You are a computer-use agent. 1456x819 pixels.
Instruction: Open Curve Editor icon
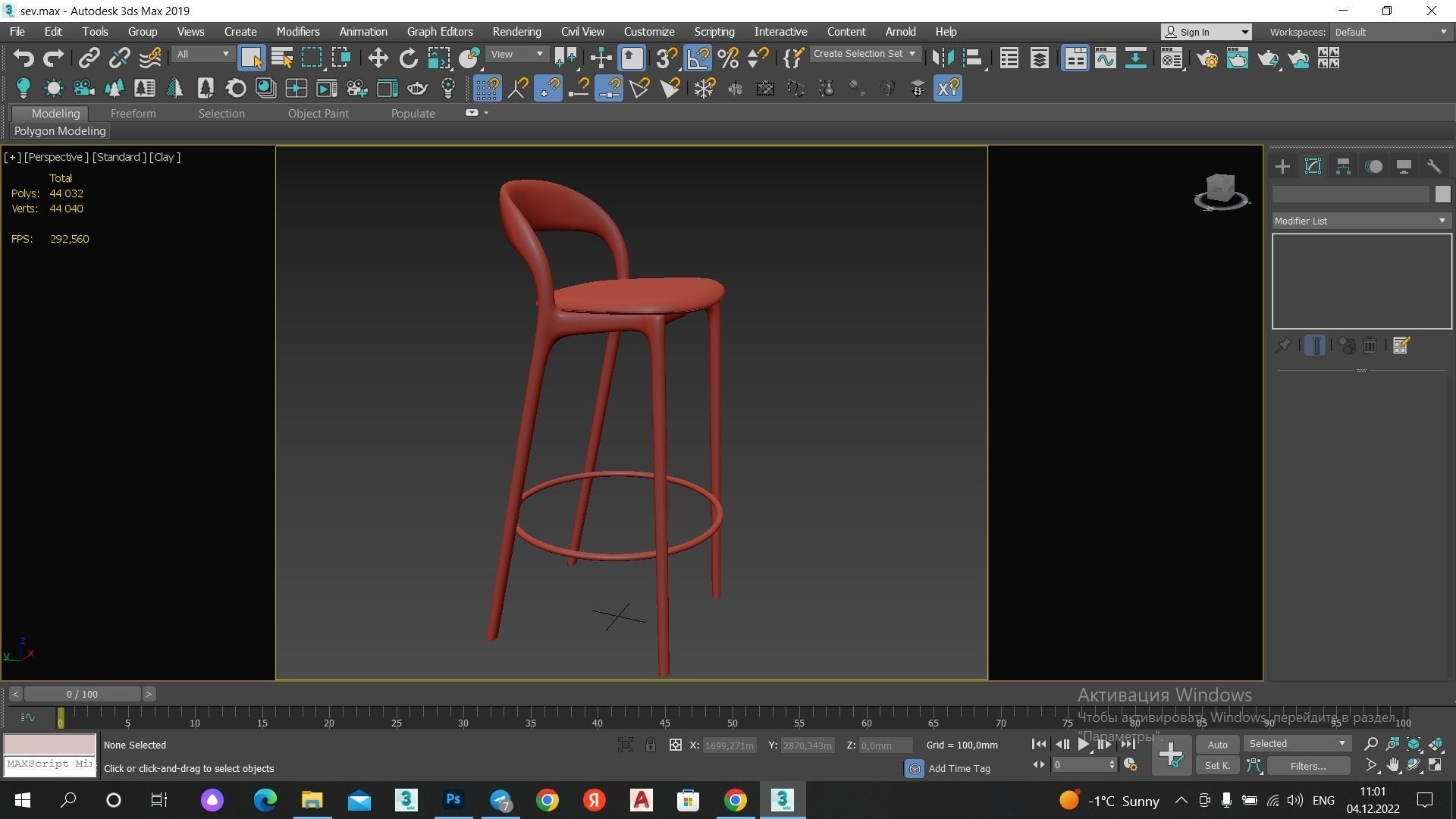tap(1106, 58)
